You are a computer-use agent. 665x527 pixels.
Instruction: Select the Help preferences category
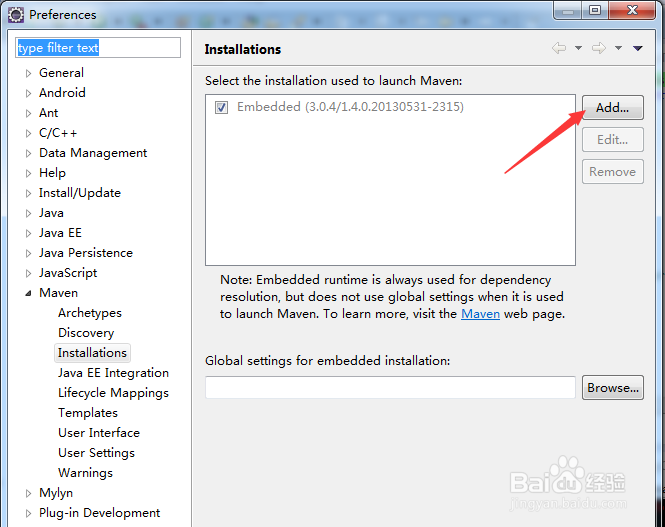53,173
